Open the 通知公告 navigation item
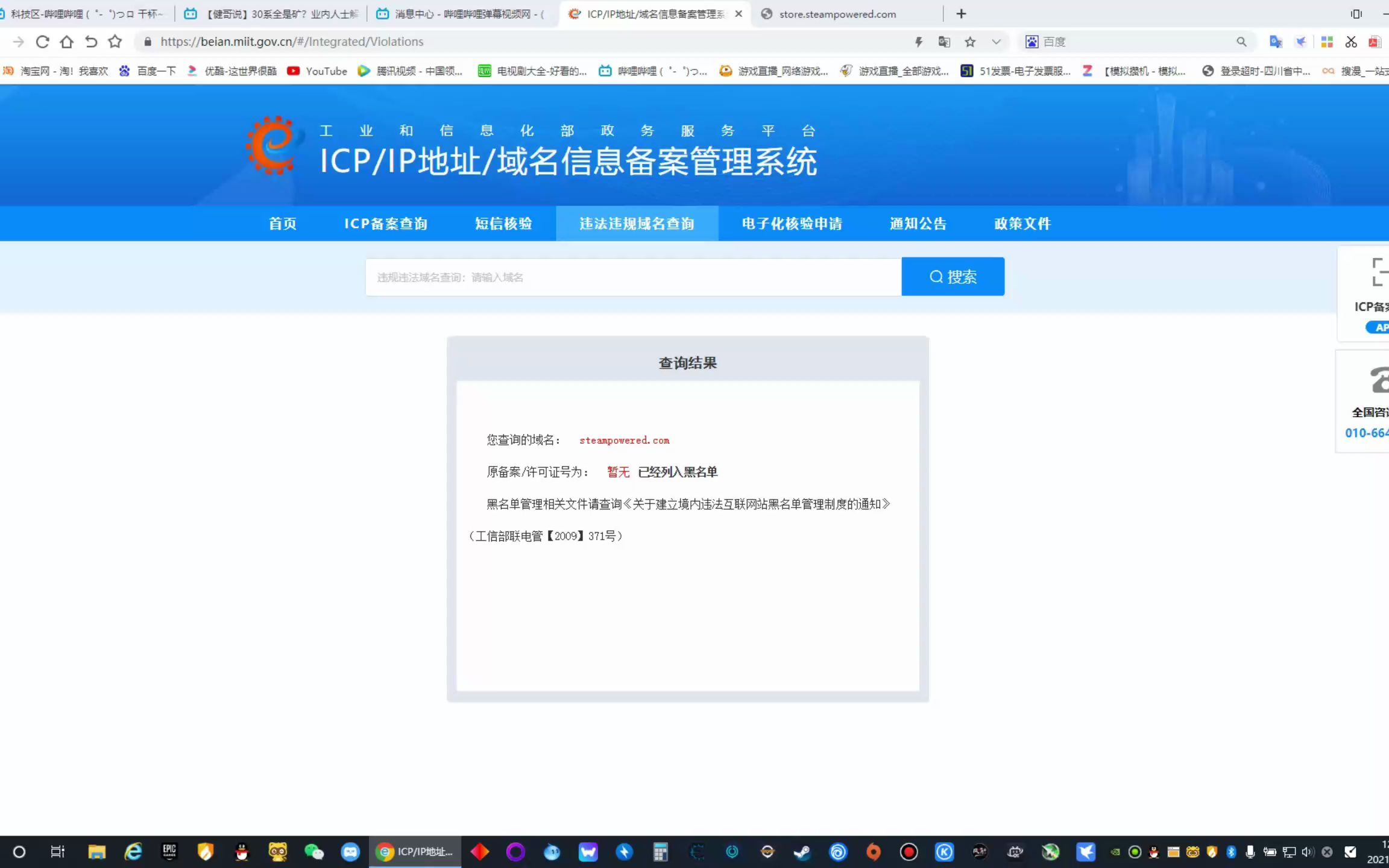Image resolution: width=1389 pixels, height=868 pixels. tap(918, 224)
